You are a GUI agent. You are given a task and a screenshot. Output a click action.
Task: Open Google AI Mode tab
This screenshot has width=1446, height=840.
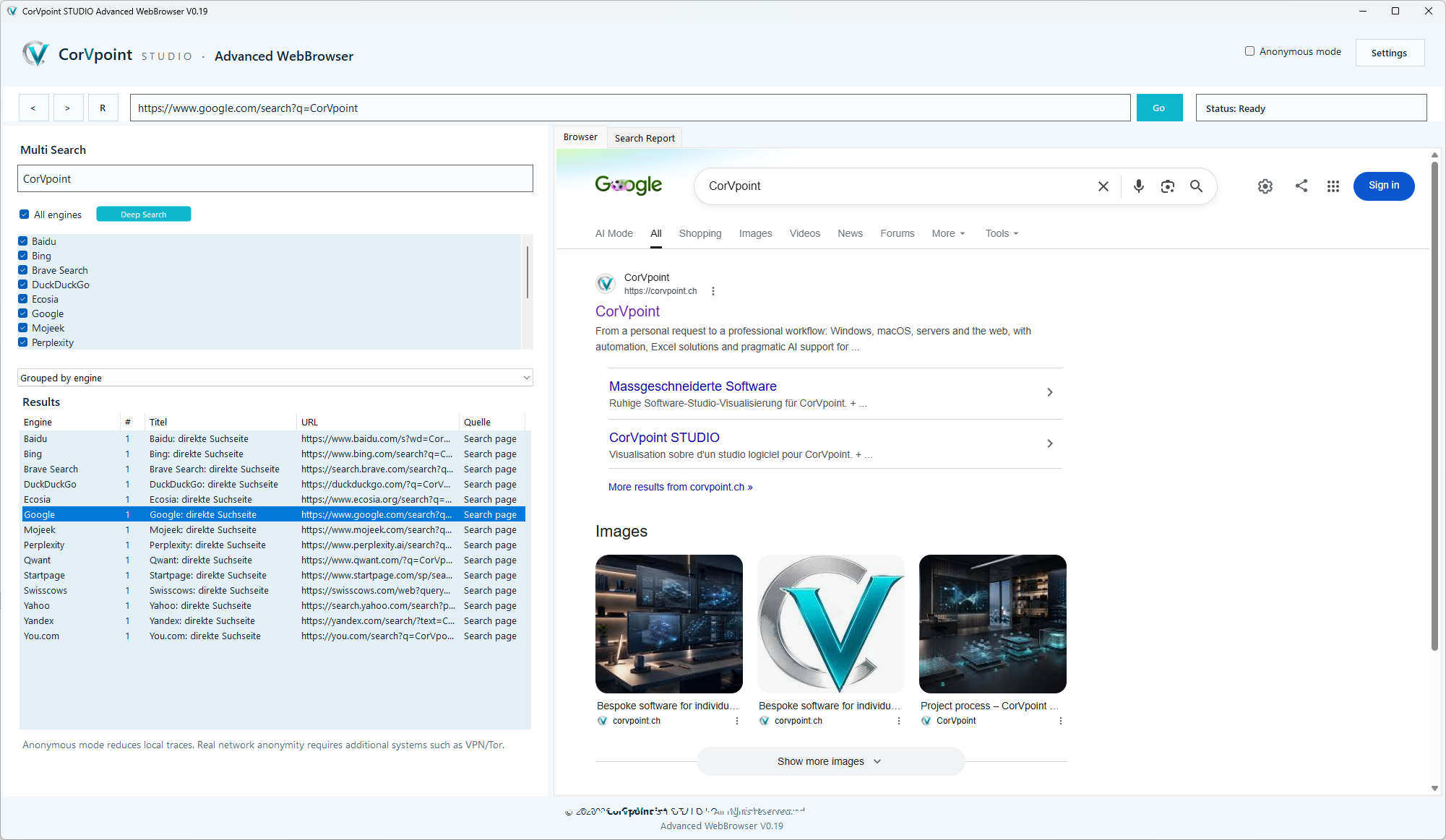pos(614,233)
